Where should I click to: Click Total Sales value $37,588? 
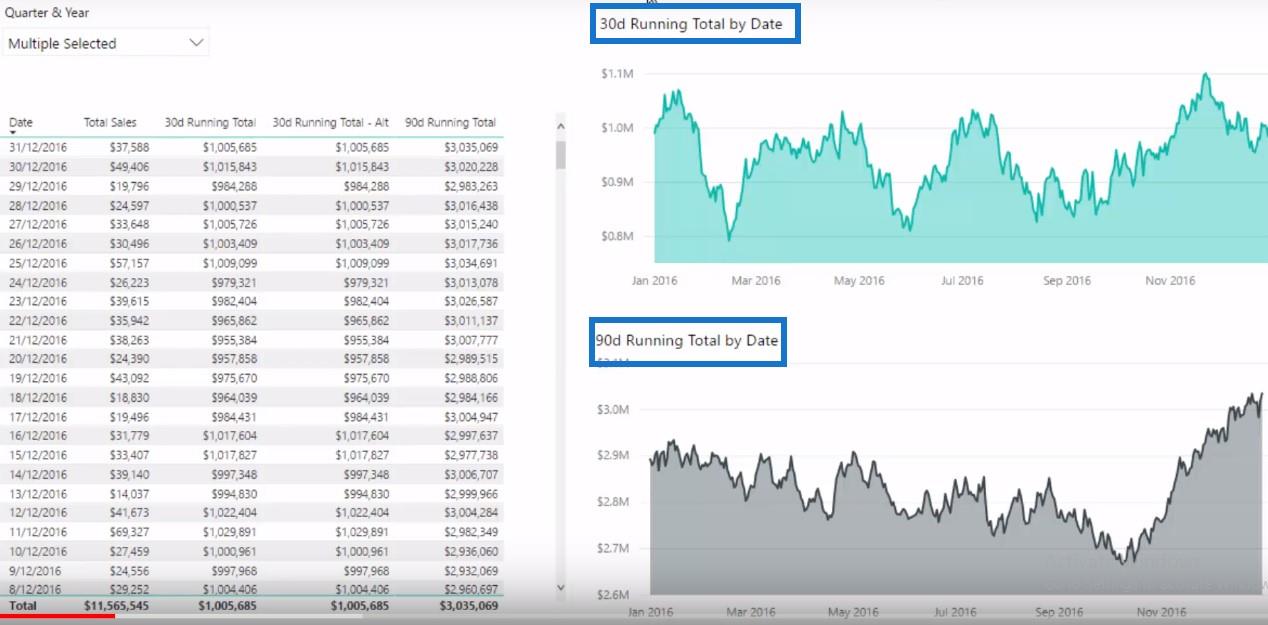click(129, 148)
